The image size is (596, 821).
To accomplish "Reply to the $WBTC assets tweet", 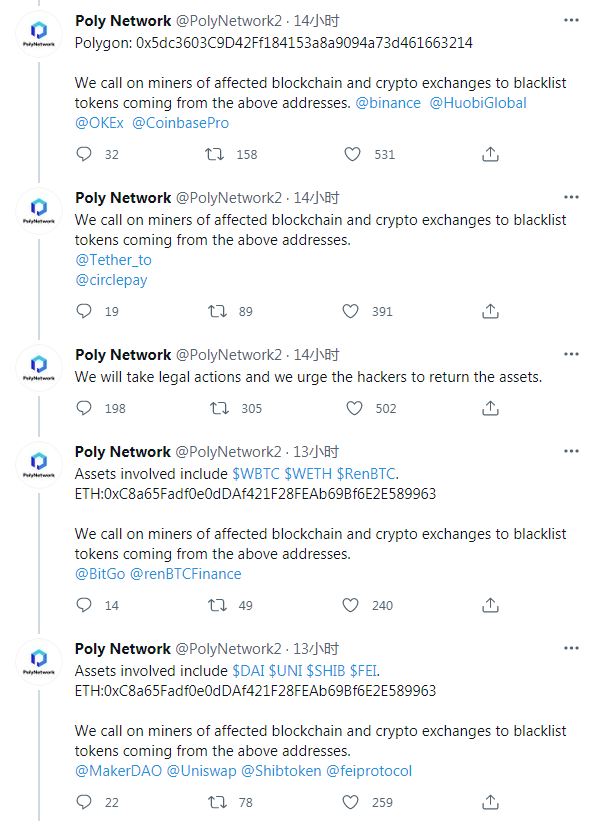I will coord(84,605).
